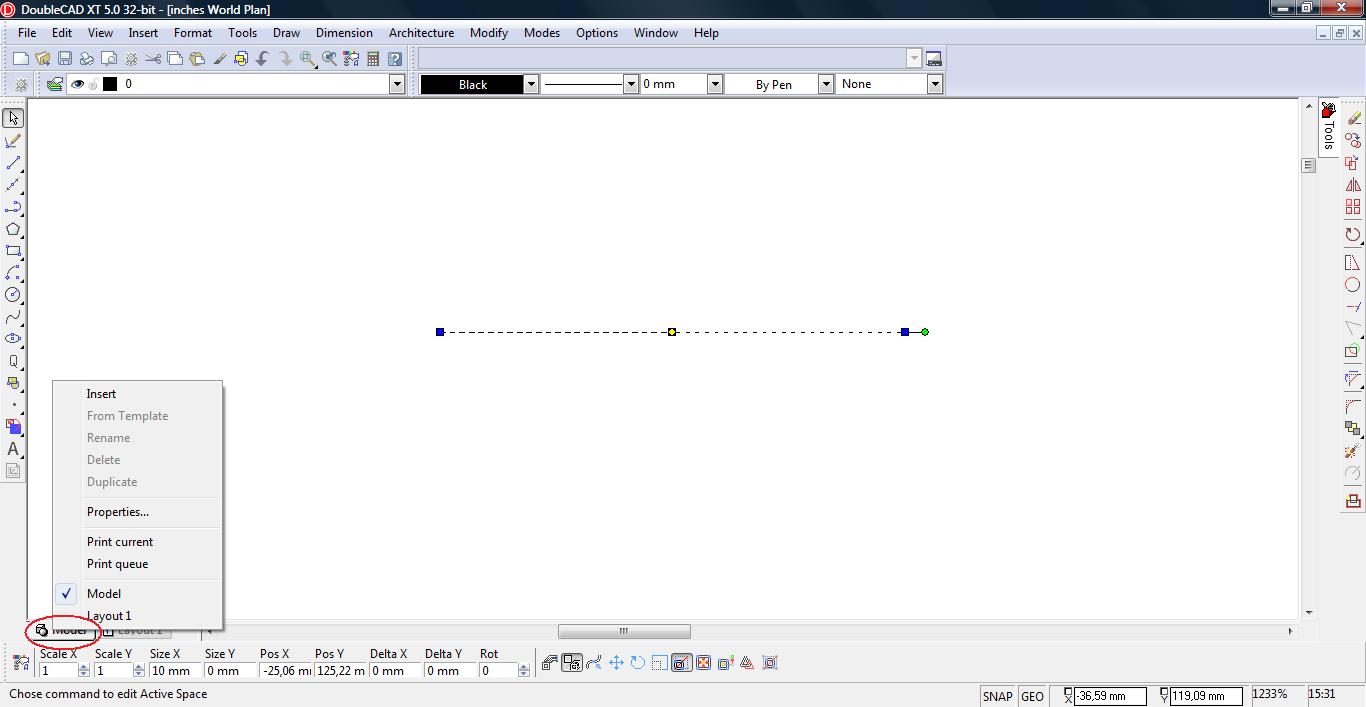Select the arrow Select tool
The height and width of the screenshot is (707, 1366).
coord(13,118)
